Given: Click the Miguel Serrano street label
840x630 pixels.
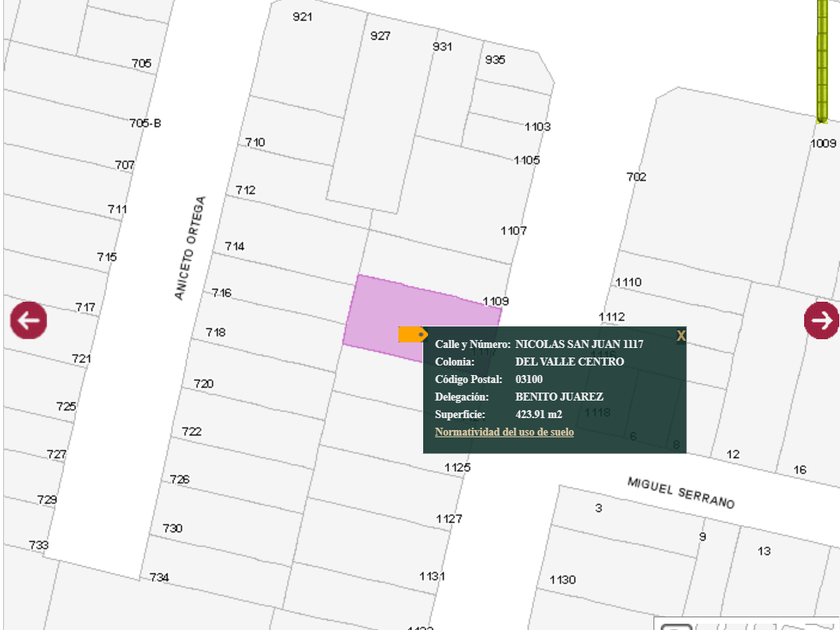Looking at the screenshot, I should [680, 492].
